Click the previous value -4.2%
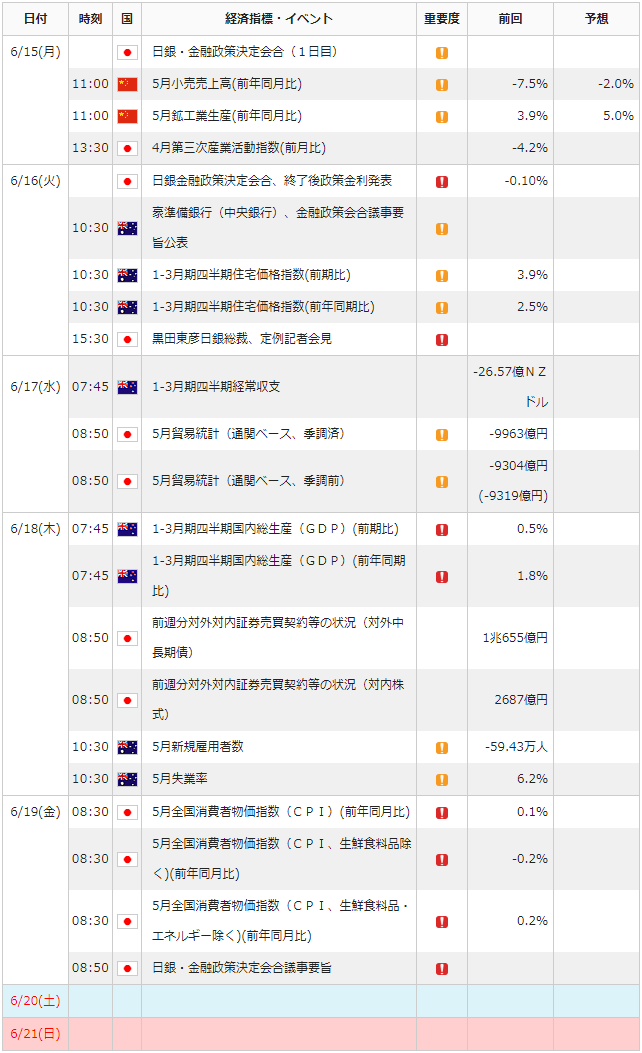Viewport: 642px width, 1053px height. tap(530, 148)
